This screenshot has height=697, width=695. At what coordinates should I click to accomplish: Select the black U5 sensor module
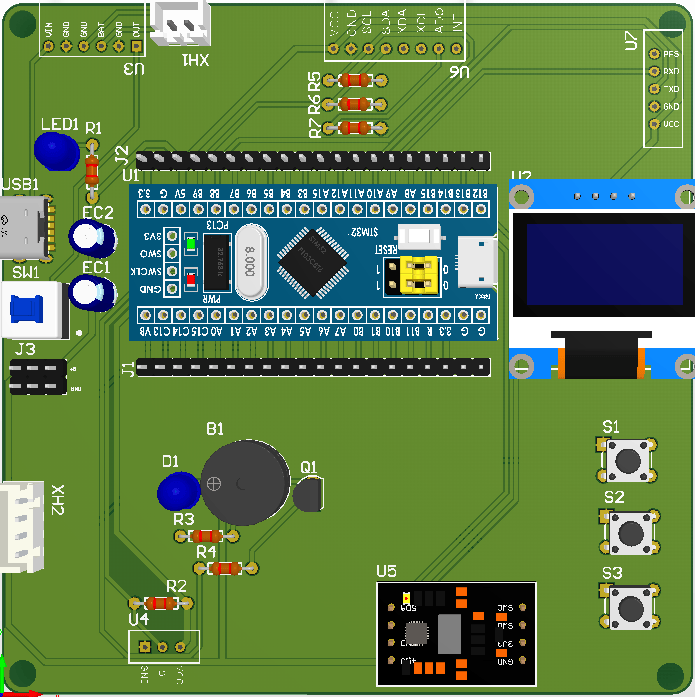pos(456,634)
